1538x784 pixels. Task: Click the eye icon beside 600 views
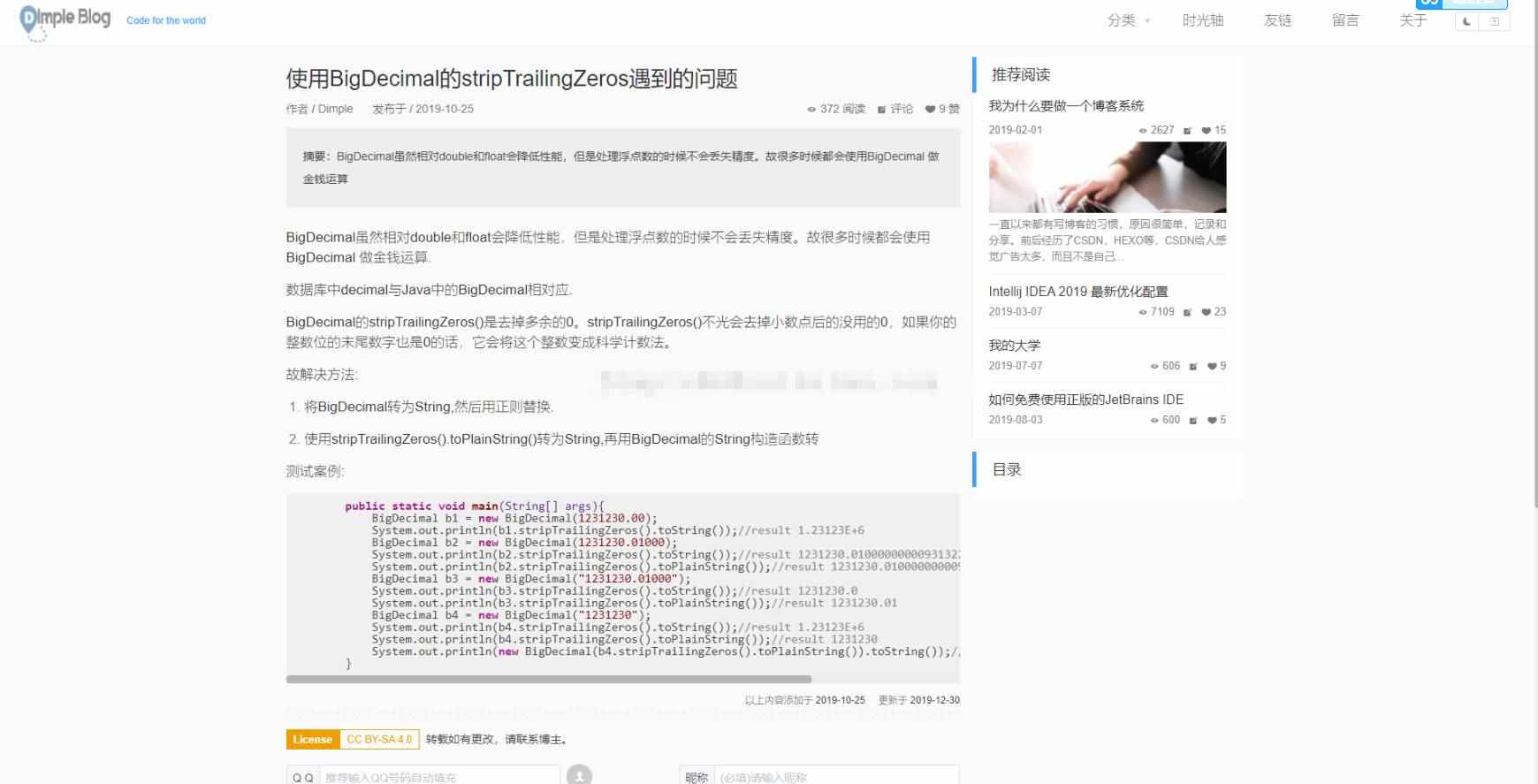point(1154,421)
